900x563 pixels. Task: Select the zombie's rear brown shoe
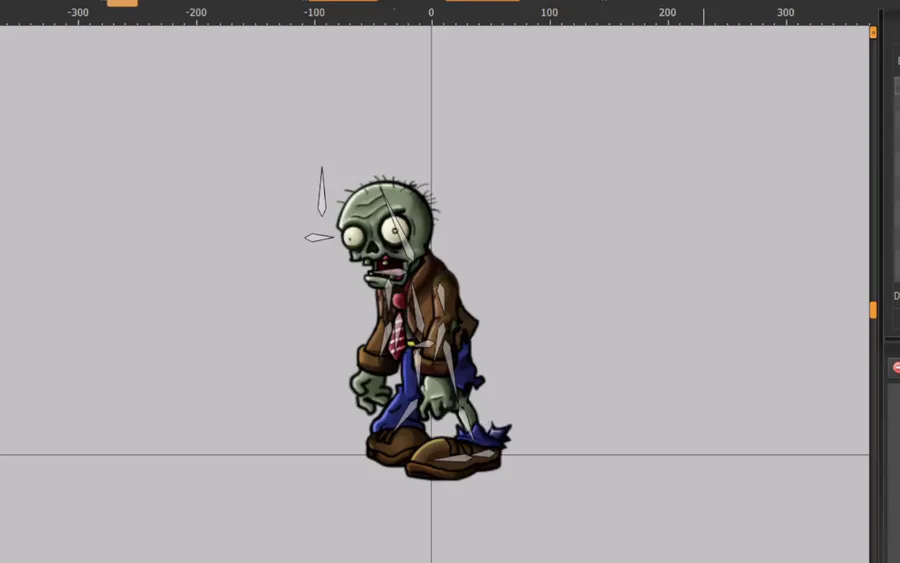395,445
